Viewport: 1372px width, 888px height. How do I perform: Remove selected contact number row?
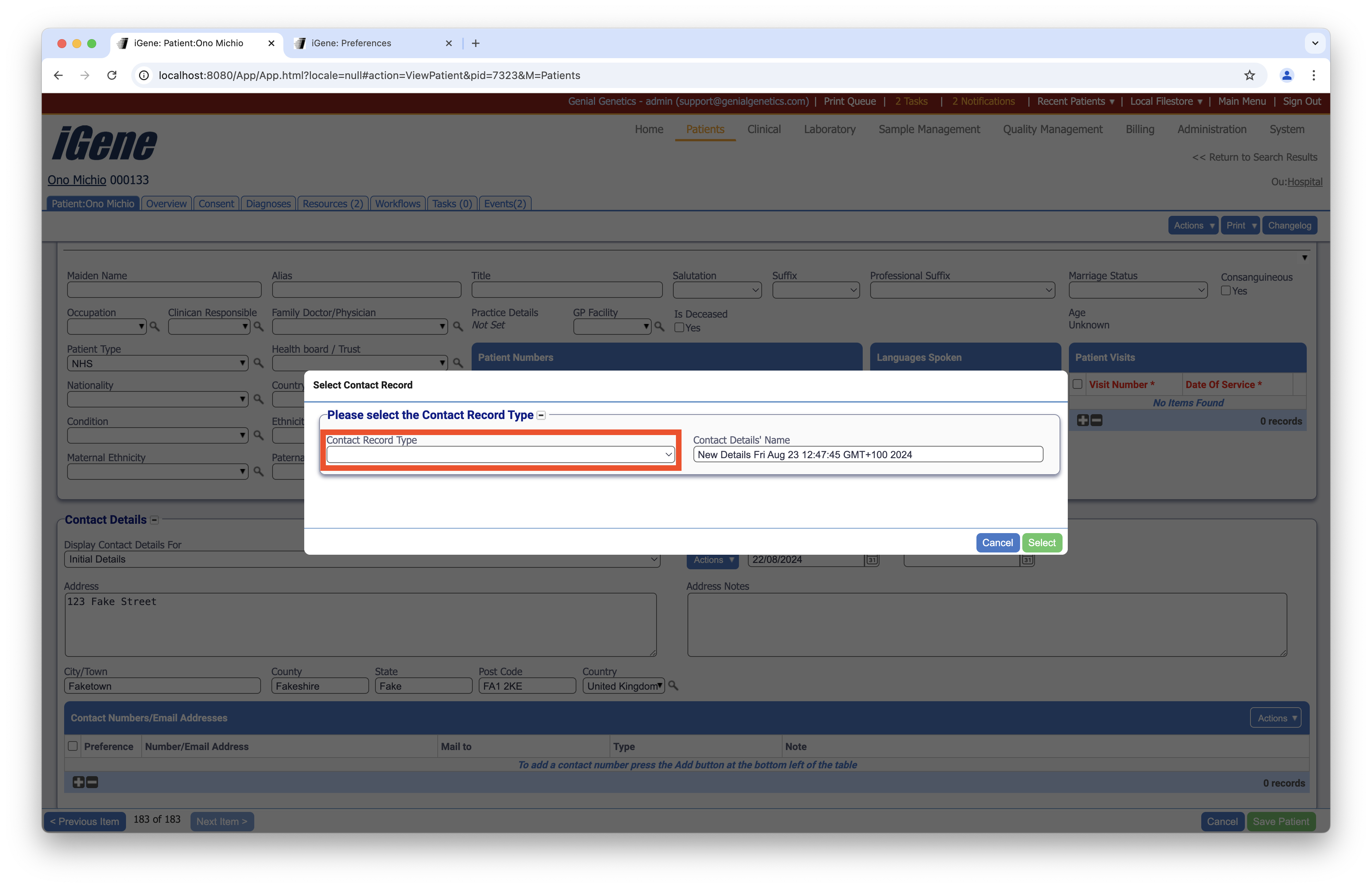click(x=92, y=782)
